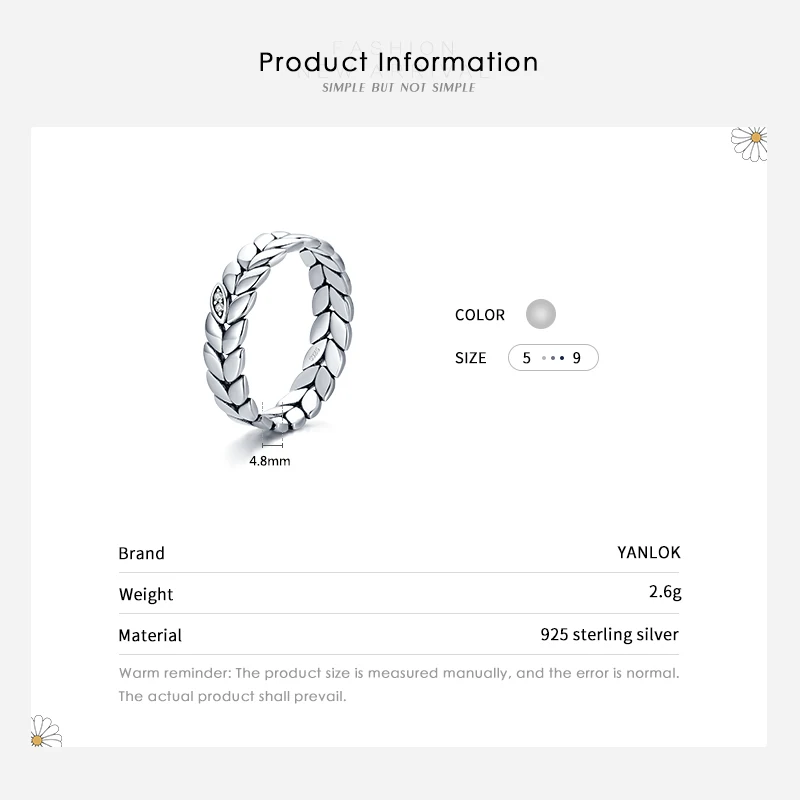This screenshot has width=800, height=800.
Task: Click the daisy flower icon at bottom left
Action: coord(45,732)
